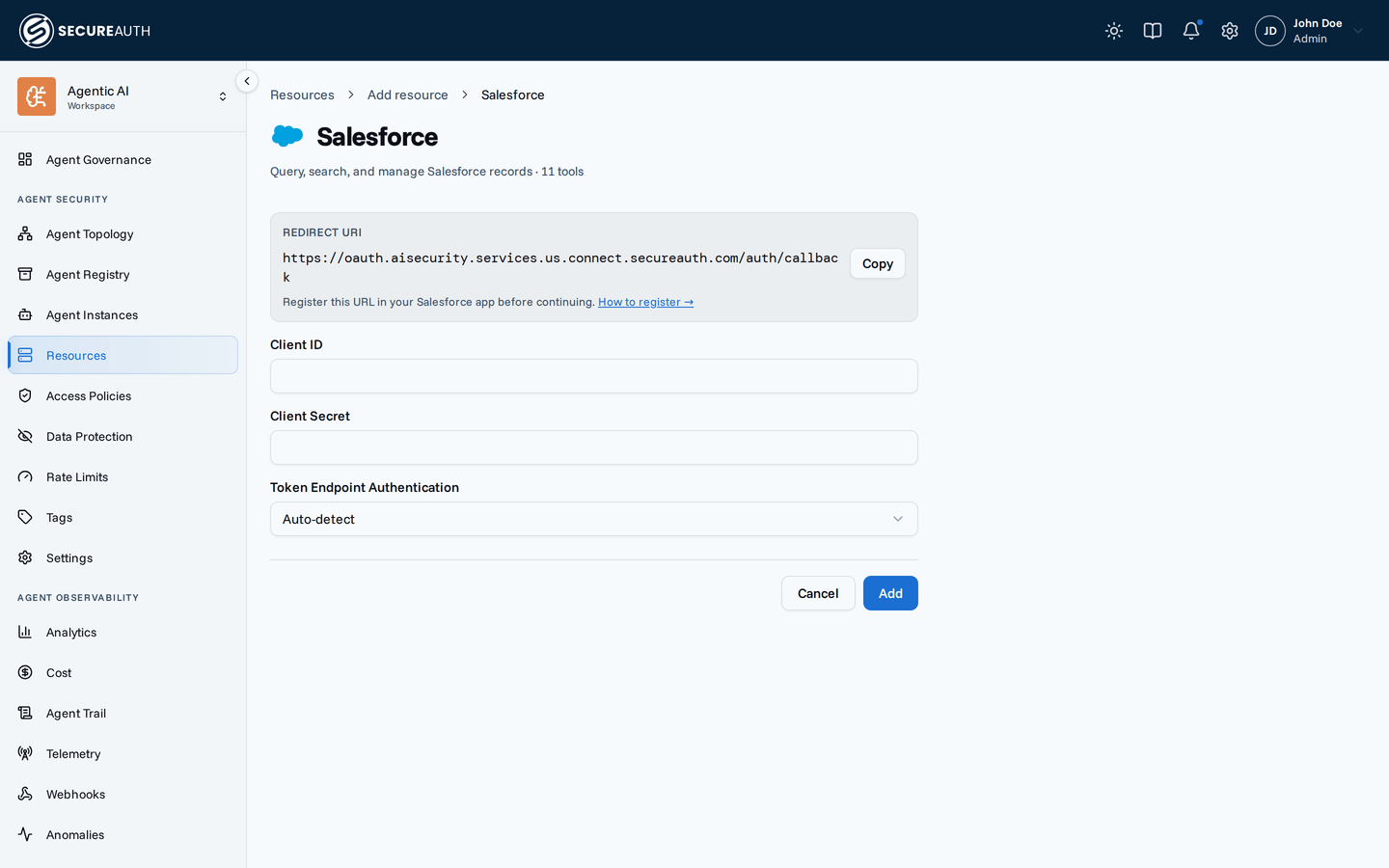The width and height of the screenshot is (1389, 868).
Task: Click the Resources server icon
Action: click(x=25, y=355)
